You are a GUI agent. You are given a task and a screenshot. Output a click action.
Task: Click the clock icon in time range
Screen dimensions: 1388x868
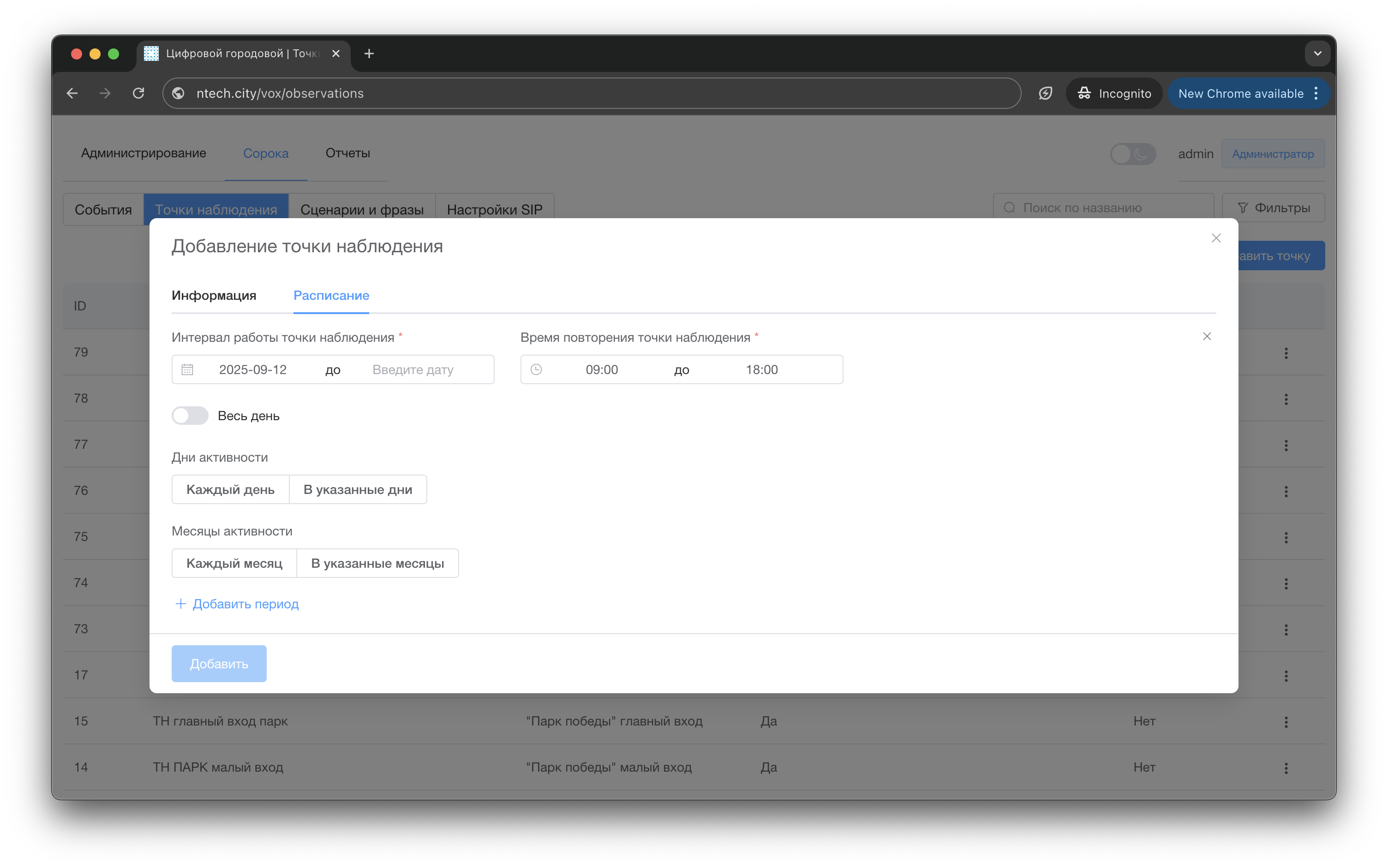pos(536,370)
